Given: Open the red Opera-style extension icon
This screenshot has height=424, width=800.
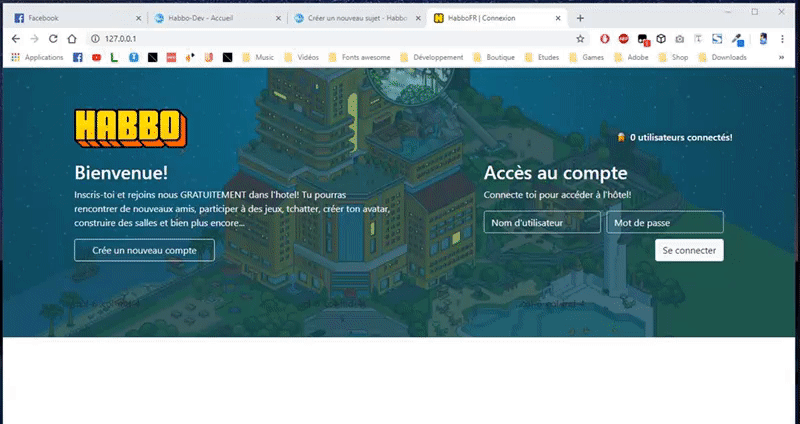Looking at the screenshot, I should tap(605, 39).
